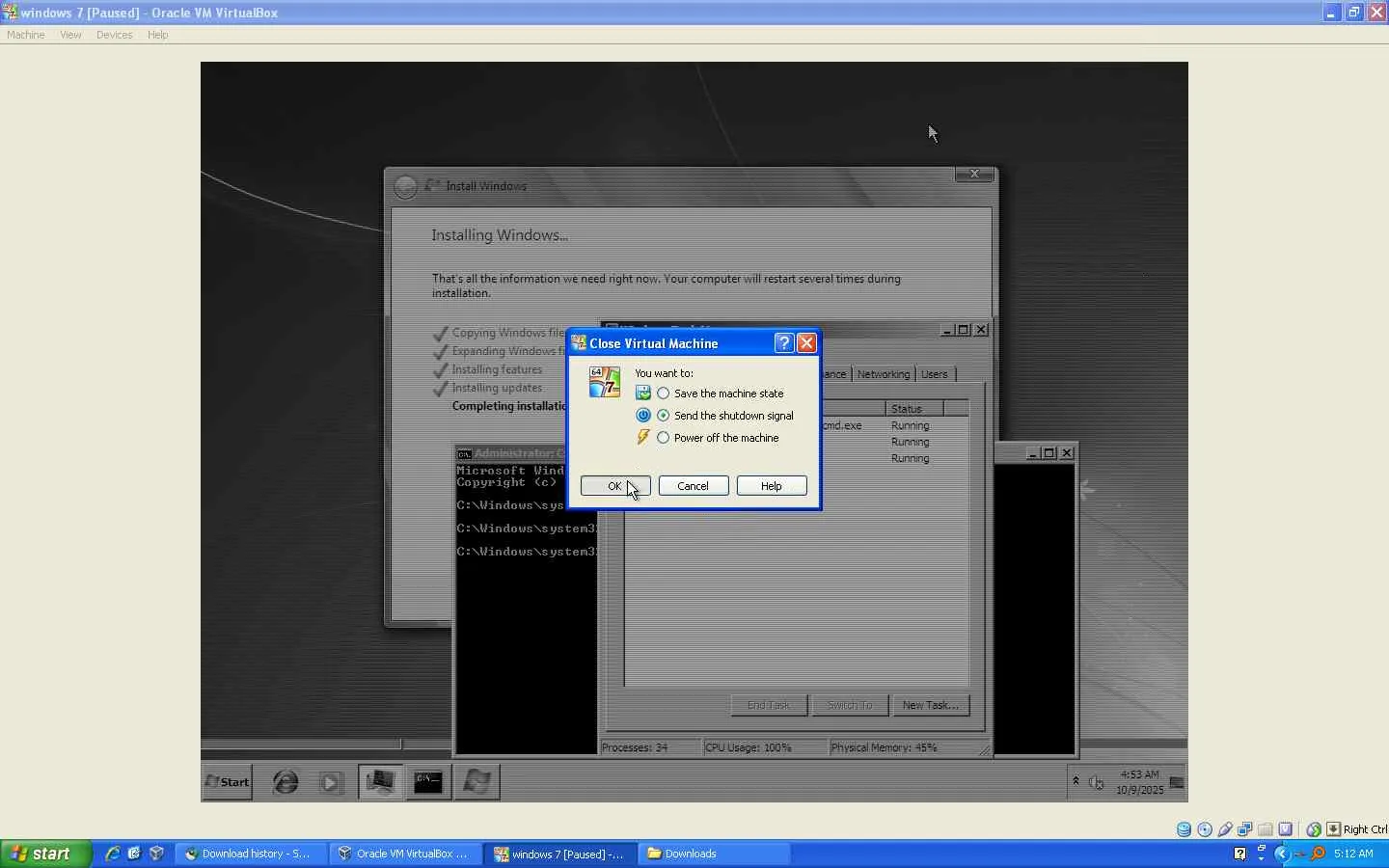
Task: Click End Task in guest Task Manager
Action: coord(769,705)
